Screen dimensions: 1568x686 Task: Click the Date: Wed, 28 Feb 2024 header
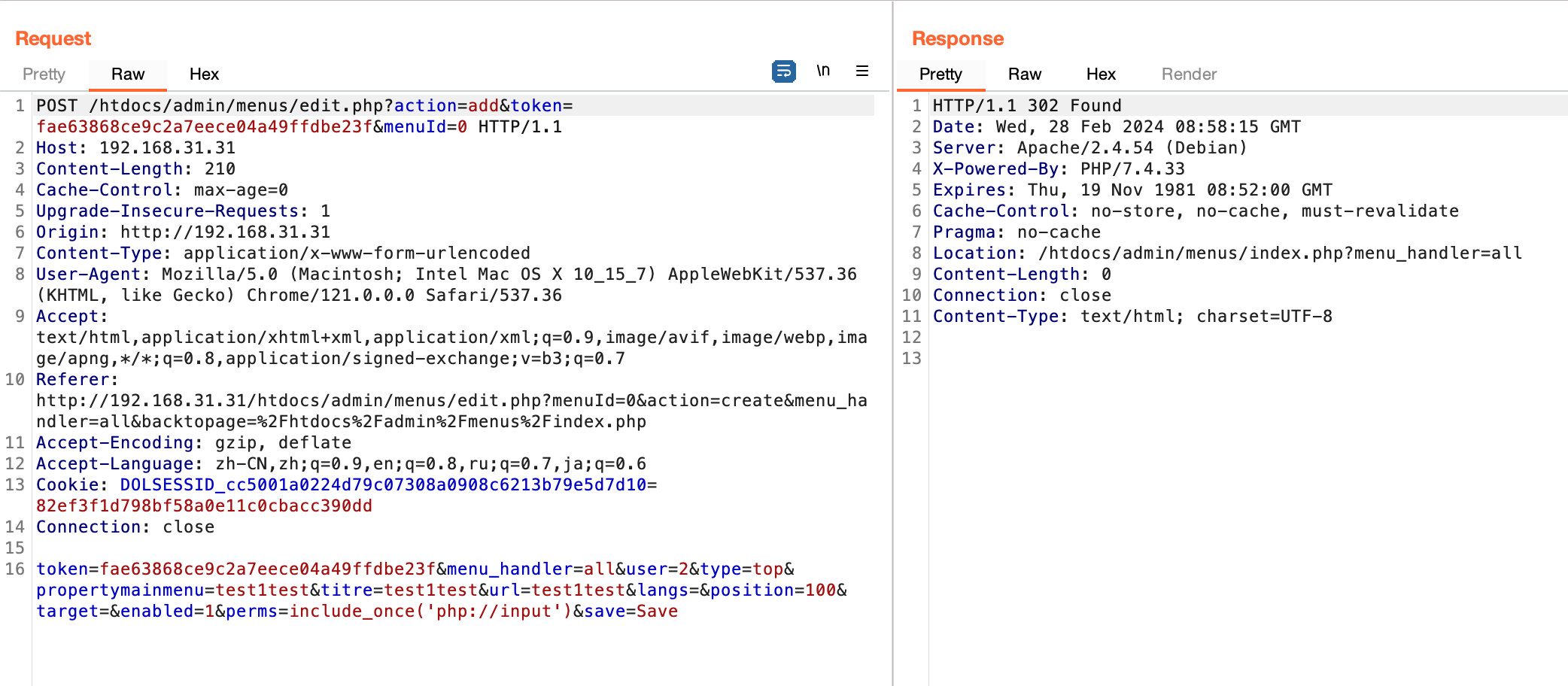point(1117,126)
